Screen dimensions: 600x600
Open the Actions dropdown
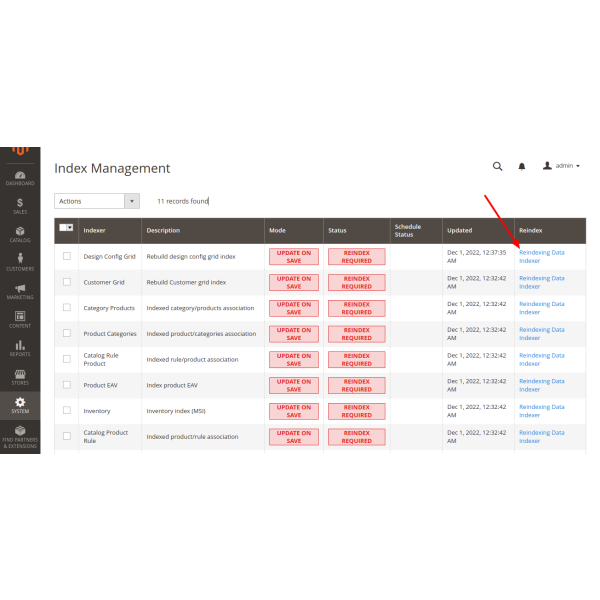click(96, 201)
